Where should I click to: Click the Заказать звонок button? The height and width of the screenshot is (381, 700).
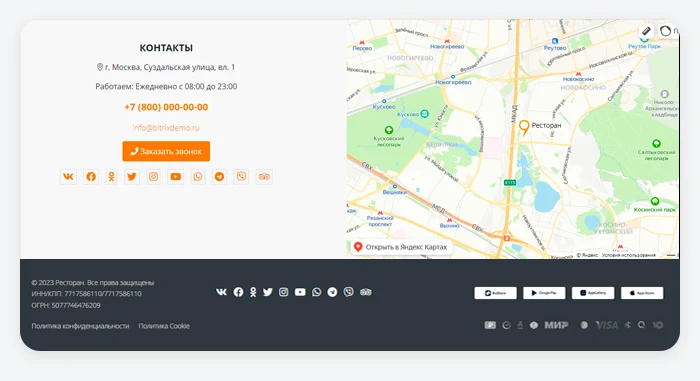[166, 151]
